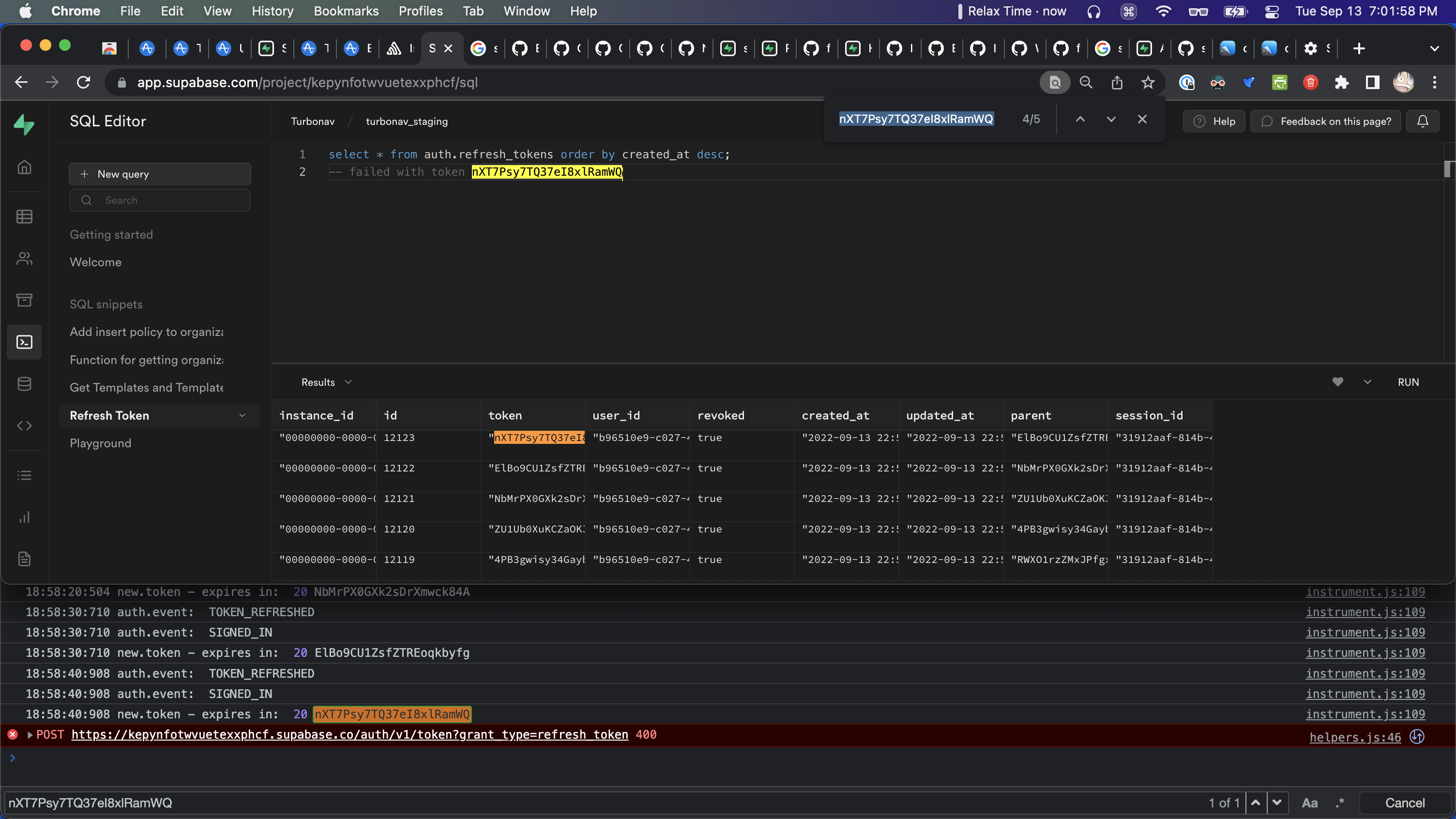Open the Storage bucket icon in sidebar
Viewport: 1456px width, 819px height.
(x=24, y=300)
